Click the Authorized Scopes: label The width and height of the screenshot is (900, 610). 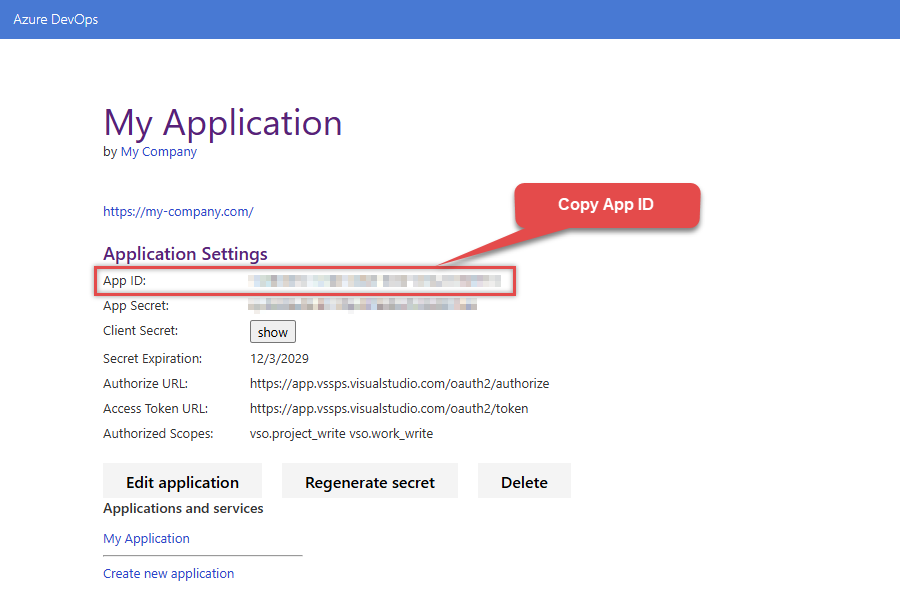(x=158, y=434)
